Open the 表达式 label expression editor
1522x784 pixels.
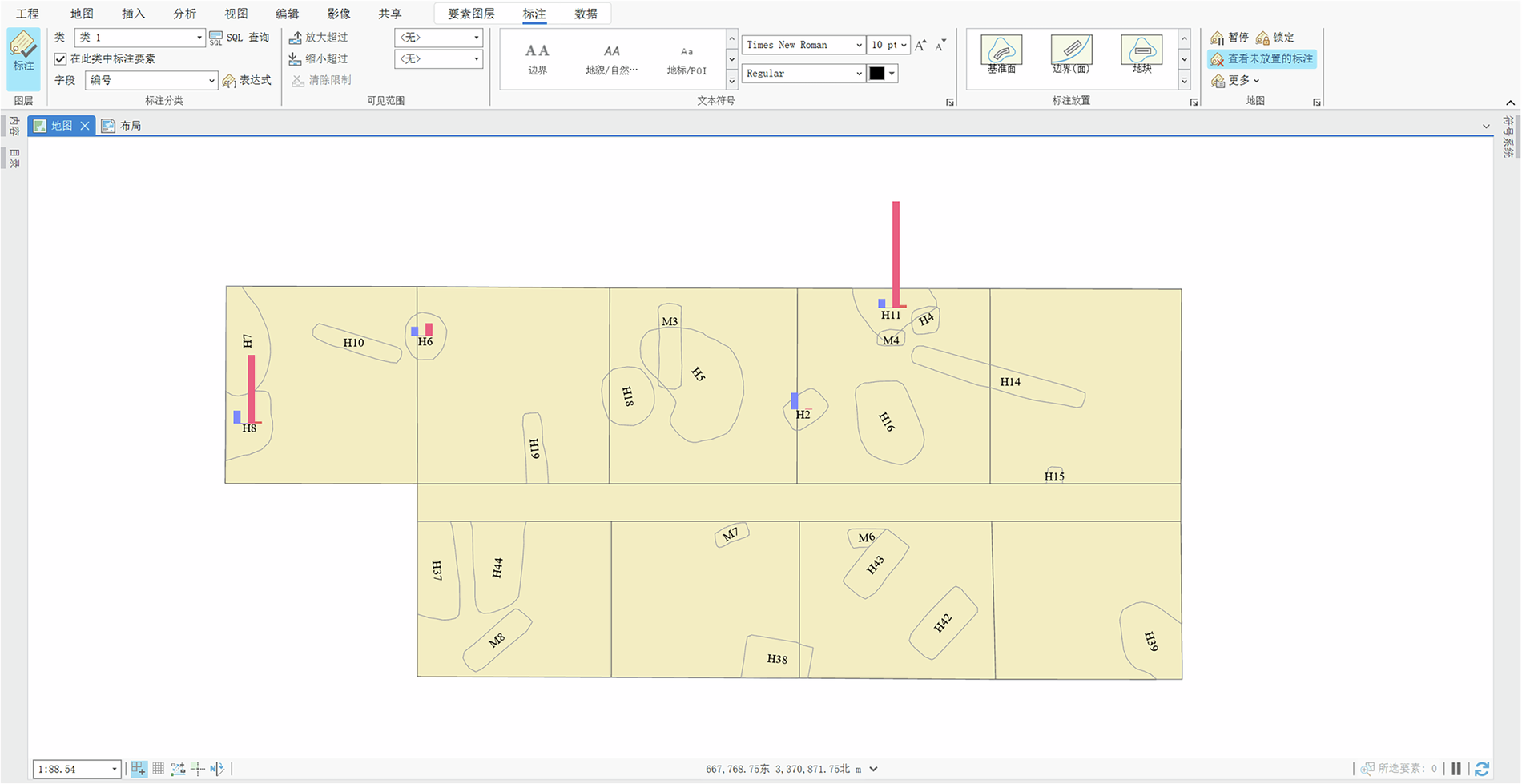(x=247, y=80)
